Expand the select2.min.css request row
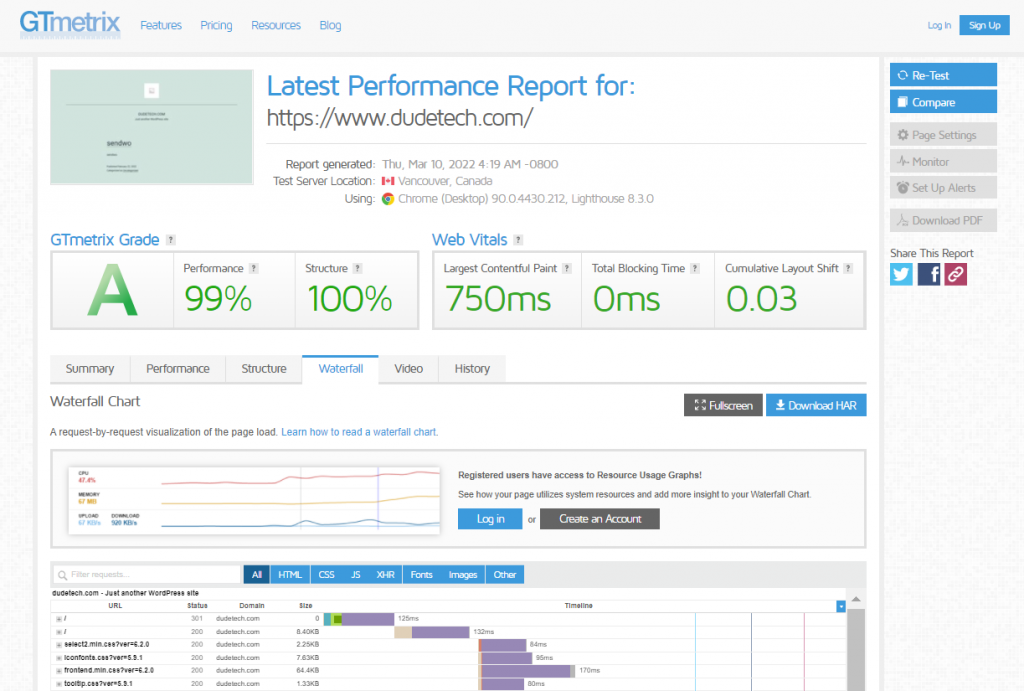Viewport: 1024px width, 691px height. 59,644
